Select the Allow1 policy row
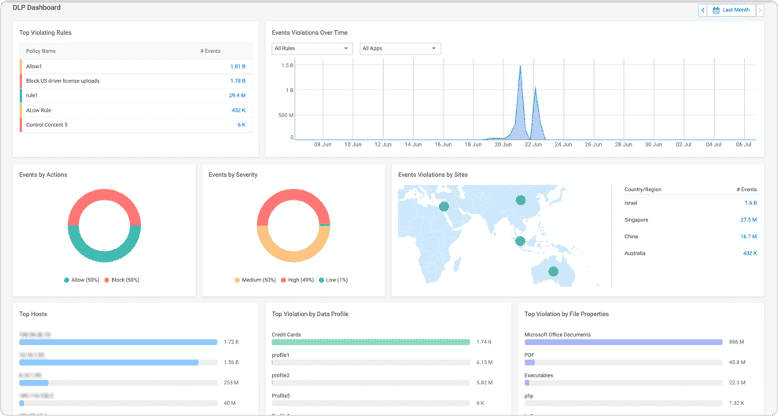The width and height of the screenshot is (778, 416). [136, 67]
